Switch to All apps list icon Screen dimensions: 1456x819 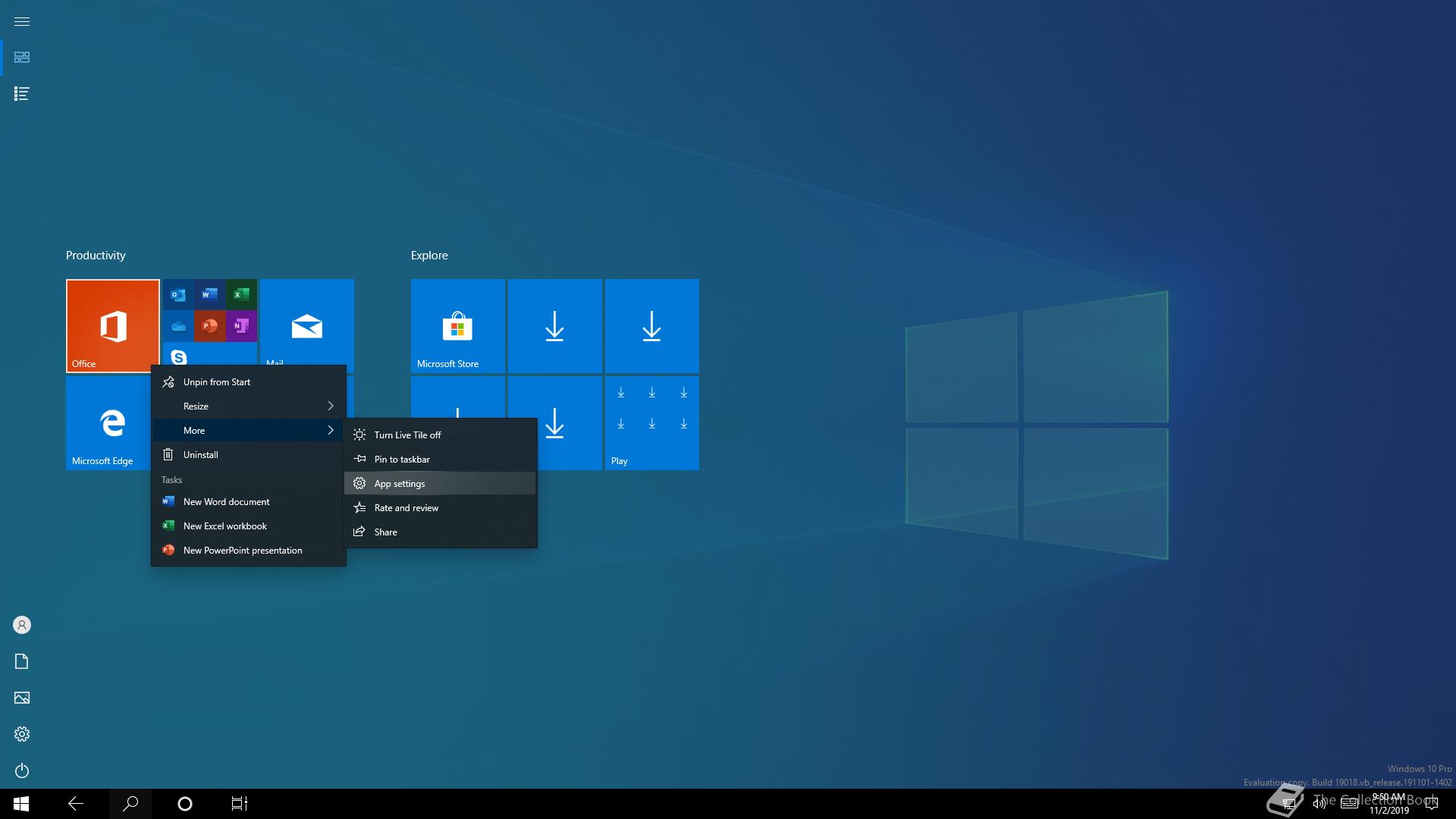pyautogui.click(x=22, y=94)
